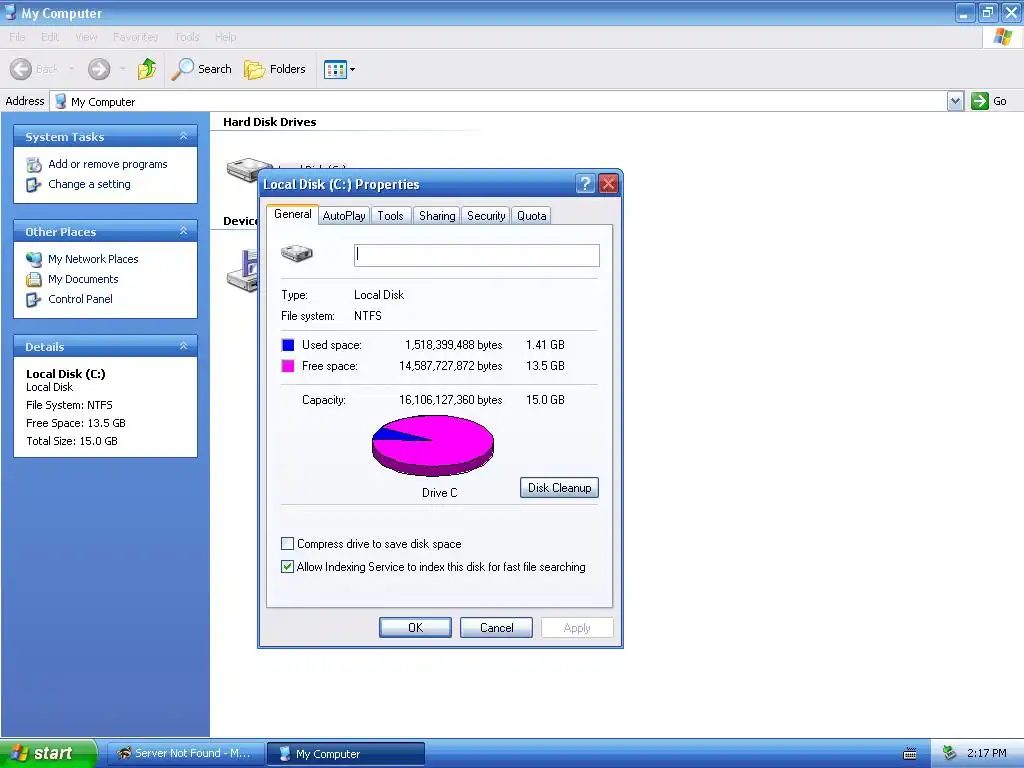Toggle the Folders pane button
Viewport: 1024px width, 768px height.
[x=274, y=69]
